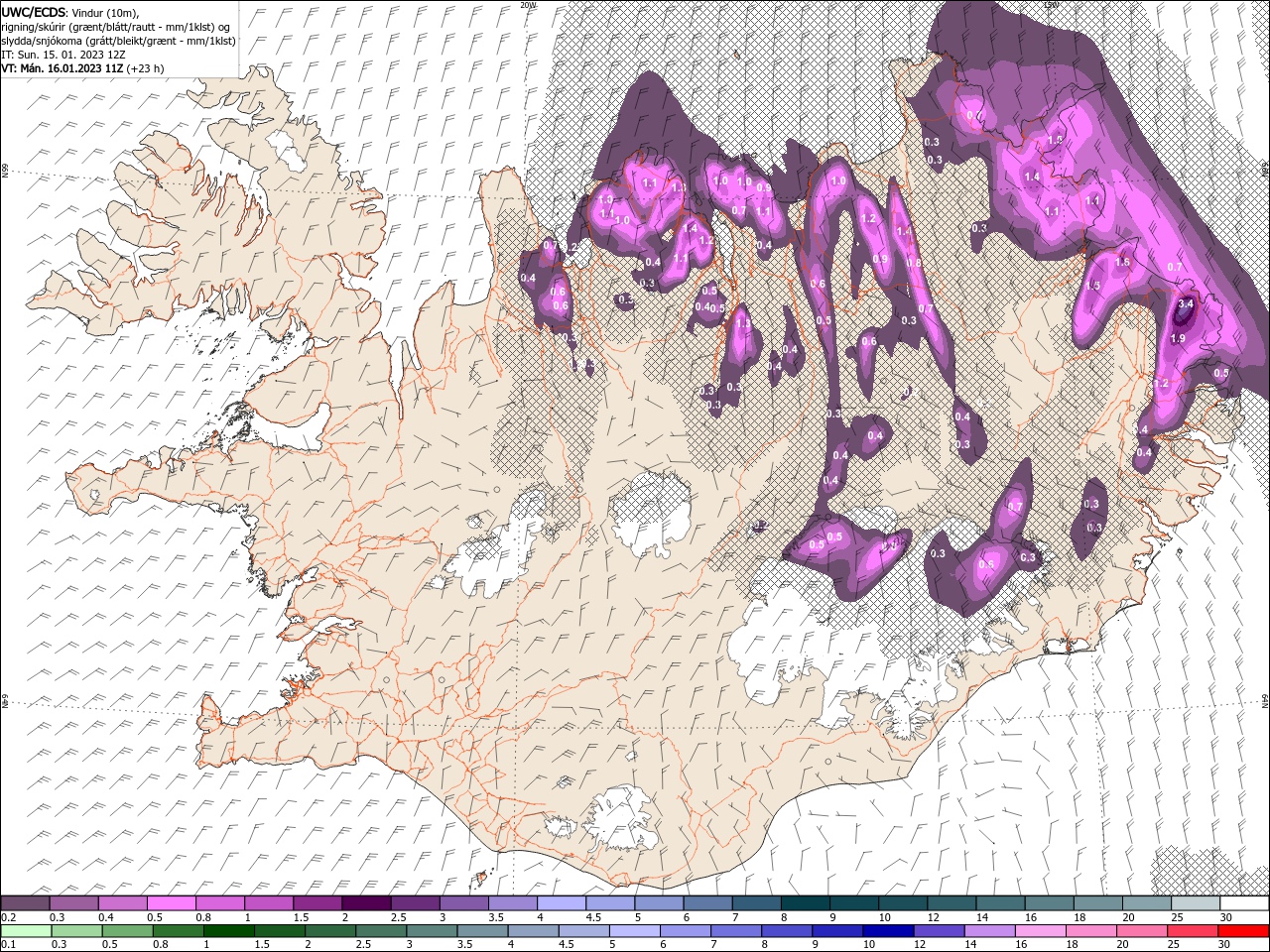Click the 1.6 snowfall value on the map
1270x952 pixels.
tap(1123, 262)
